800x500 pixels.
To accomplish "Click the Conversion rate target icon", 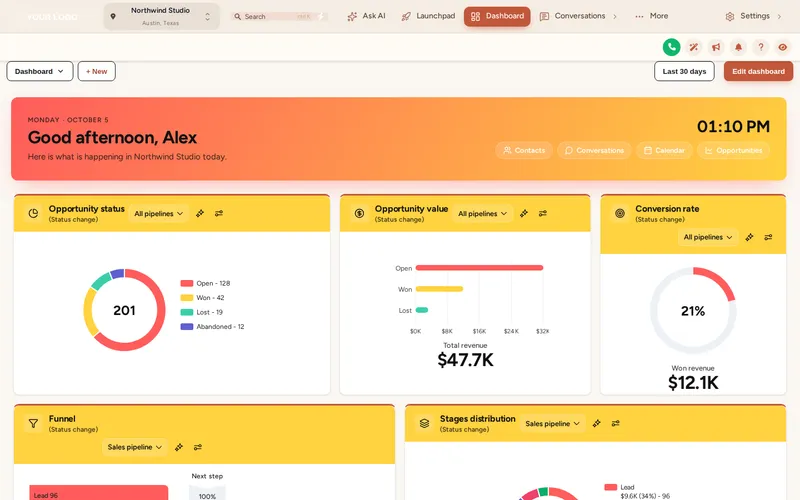I will click(x=620, y=213).
